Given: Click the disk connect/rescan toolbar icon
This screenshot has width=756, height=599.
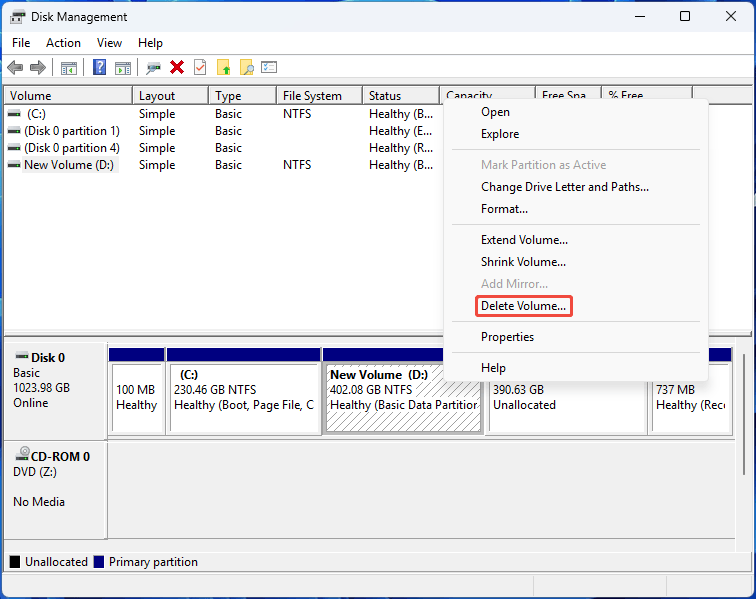Looking at the screenshot, I should click(153, 68).
